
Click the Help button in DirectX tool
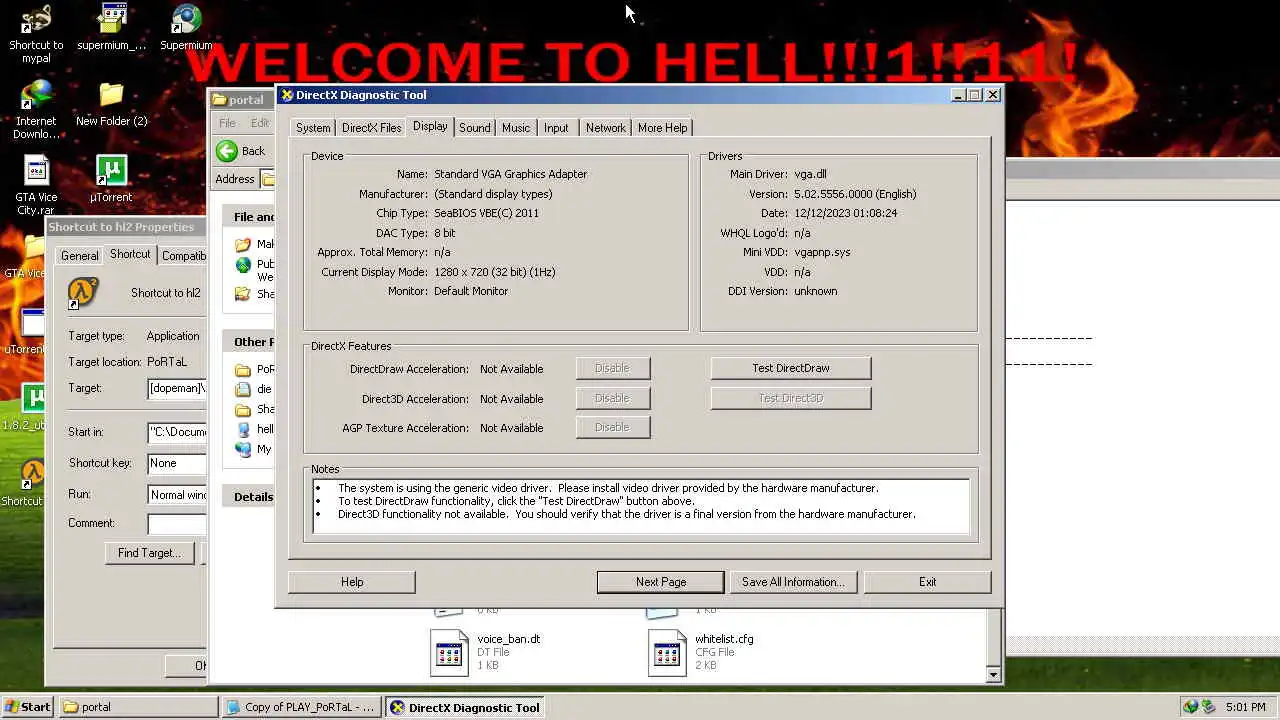[x=352, y=582]
